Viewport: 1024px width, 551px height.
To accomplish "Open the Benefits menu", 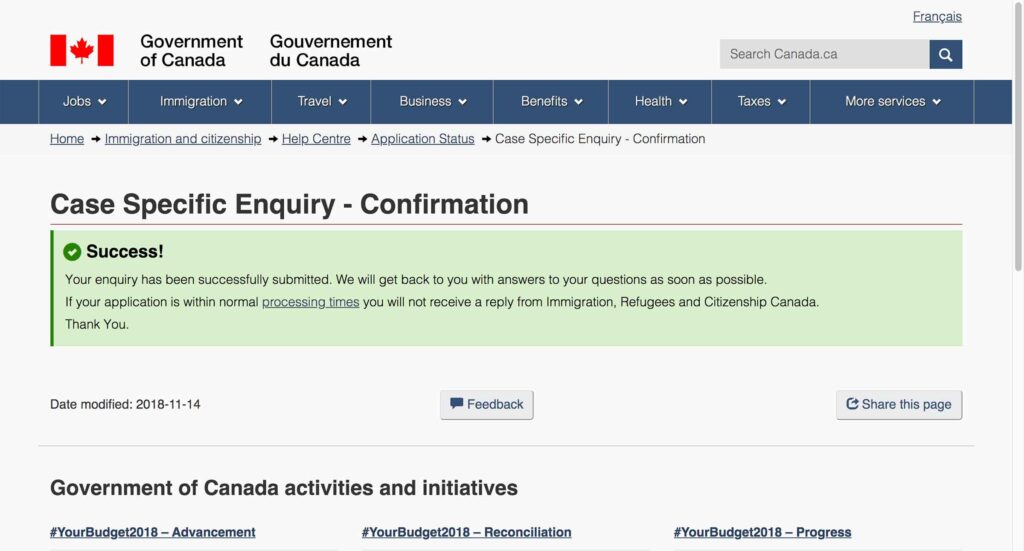I will point(552,101).
